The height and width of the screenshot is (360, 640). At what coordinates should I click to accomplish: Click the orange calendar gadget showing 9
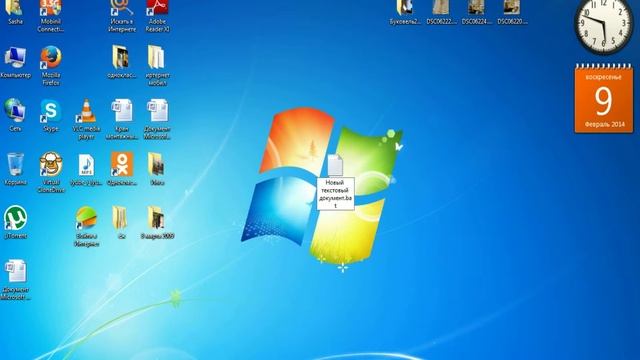pyautogui.click(x=604, y=98)
